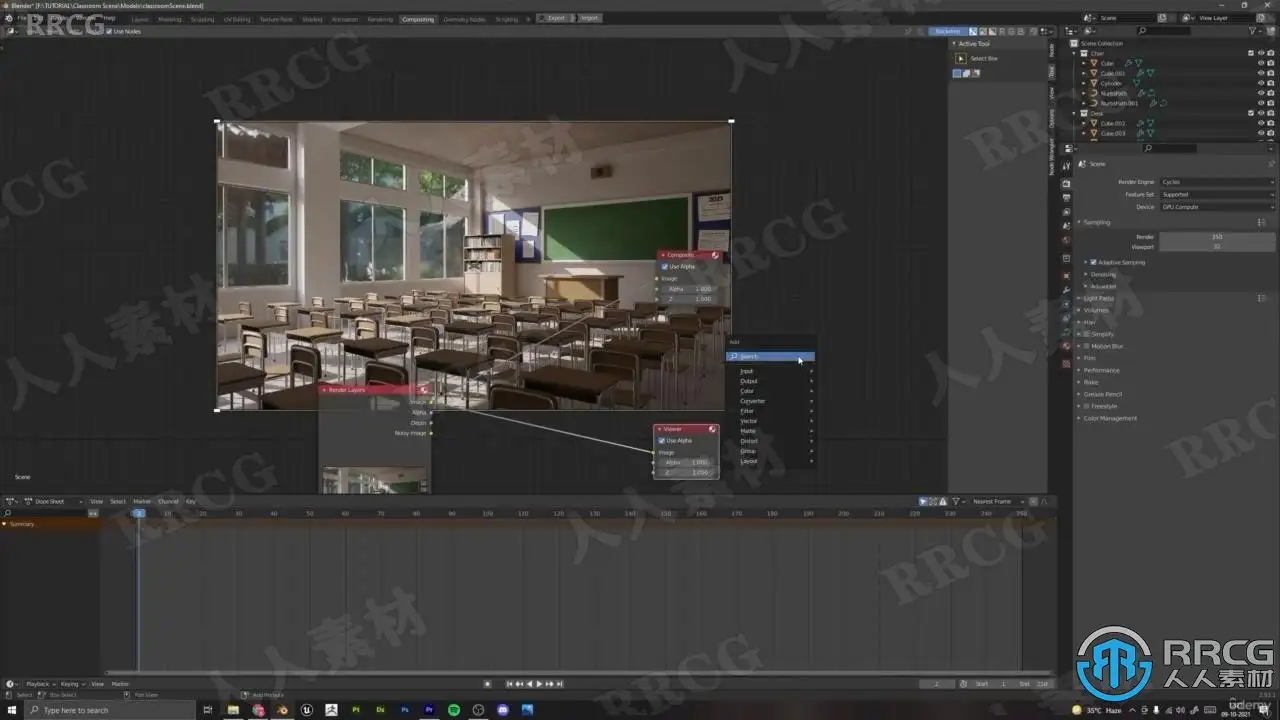Click the Viewport samples value field
The width and height of the screenshot is (1280, 720).
(1217, 246)
